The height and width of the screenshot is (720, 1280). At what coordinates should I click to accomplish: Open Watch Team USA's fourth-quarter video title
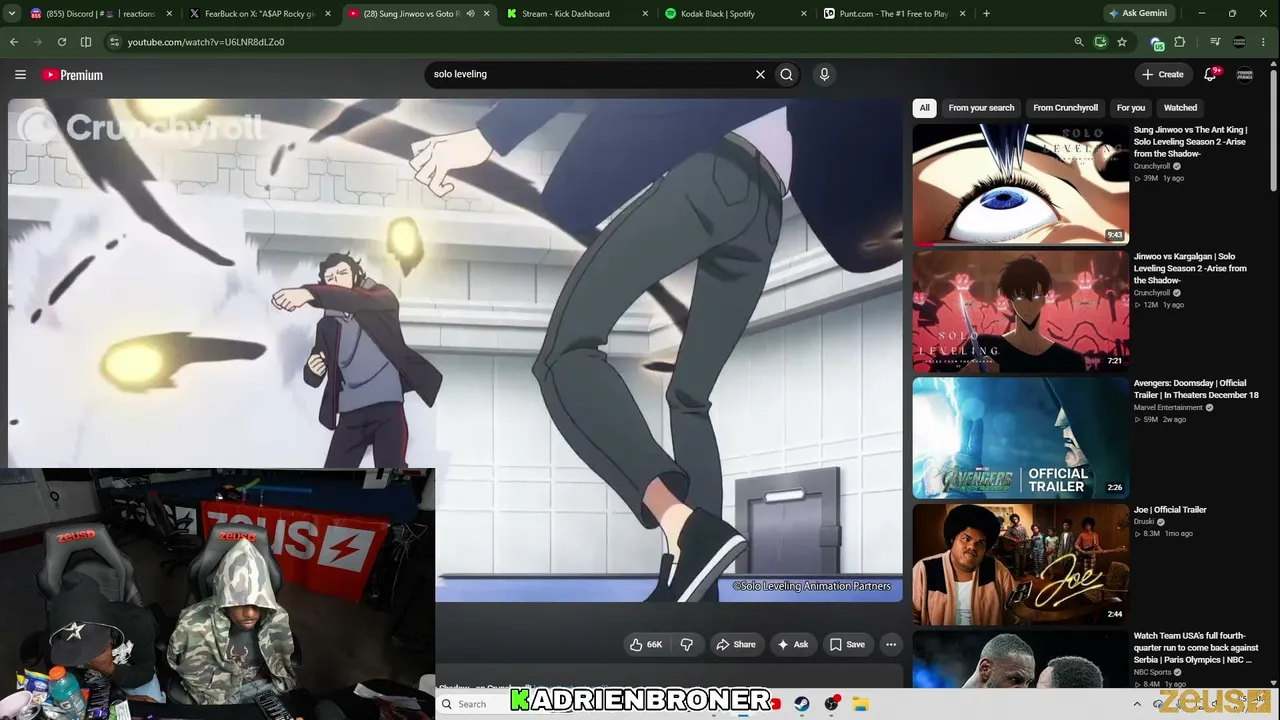tap(1196, 648)
